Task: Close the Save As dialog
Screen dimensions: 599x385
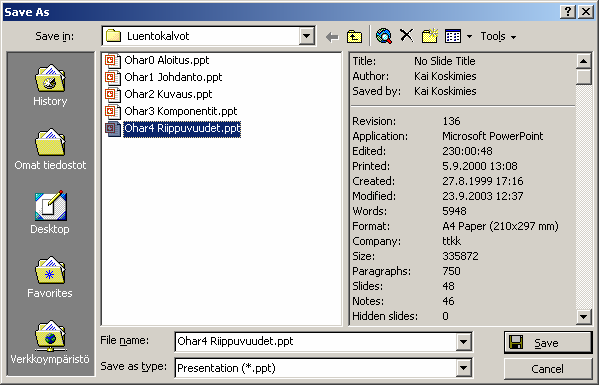Action: click(x=585, y=12)
